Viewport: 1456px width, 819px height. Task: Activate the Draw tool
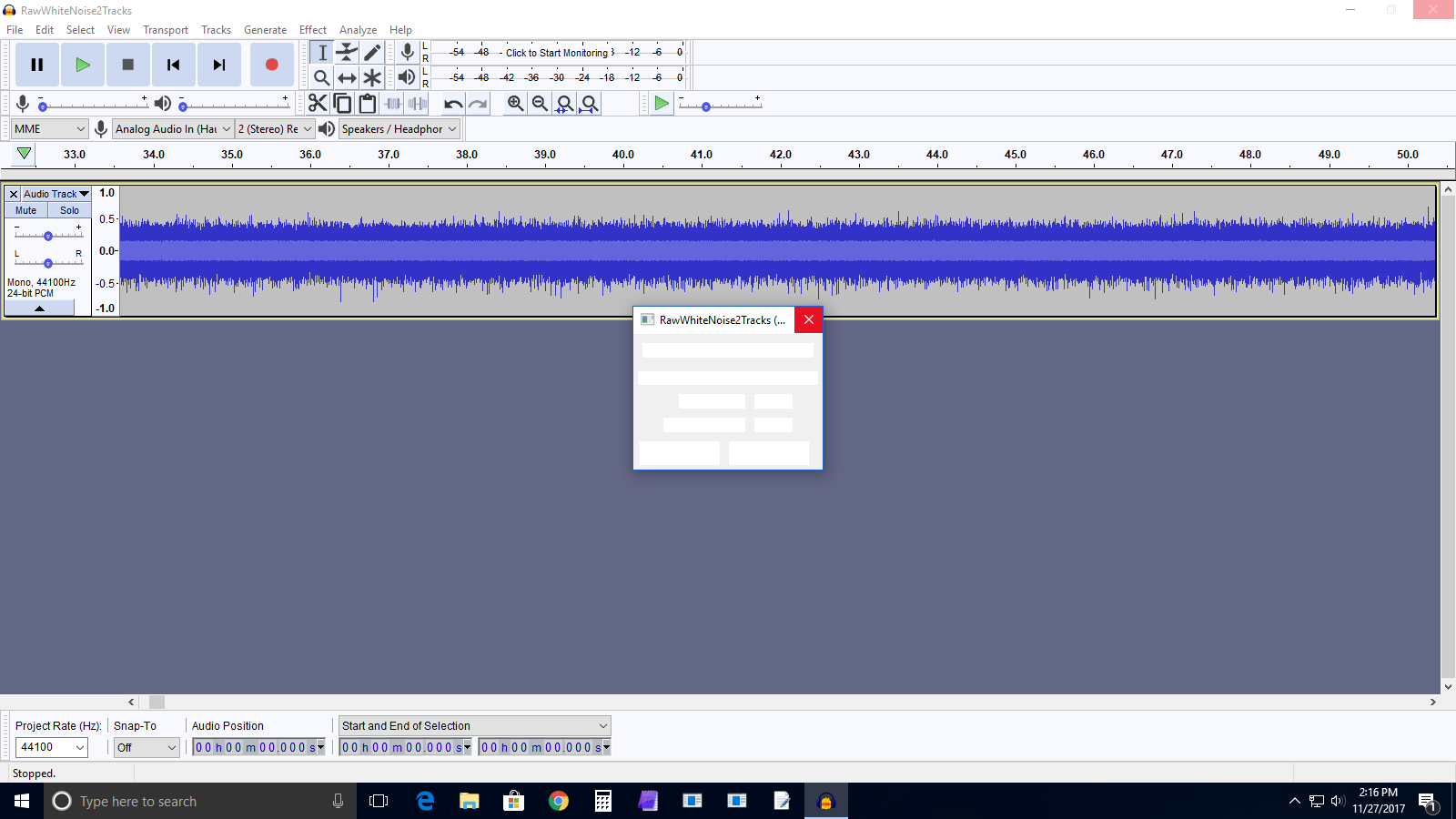pyautogui.click(x=372, y=53)
